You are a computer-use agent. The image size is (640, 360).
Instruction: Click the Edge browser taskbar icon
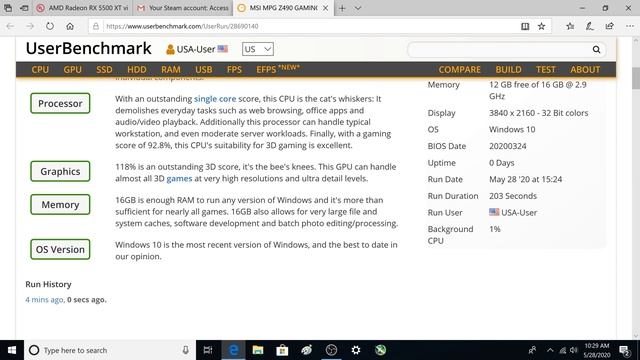[x=233, y=350]
